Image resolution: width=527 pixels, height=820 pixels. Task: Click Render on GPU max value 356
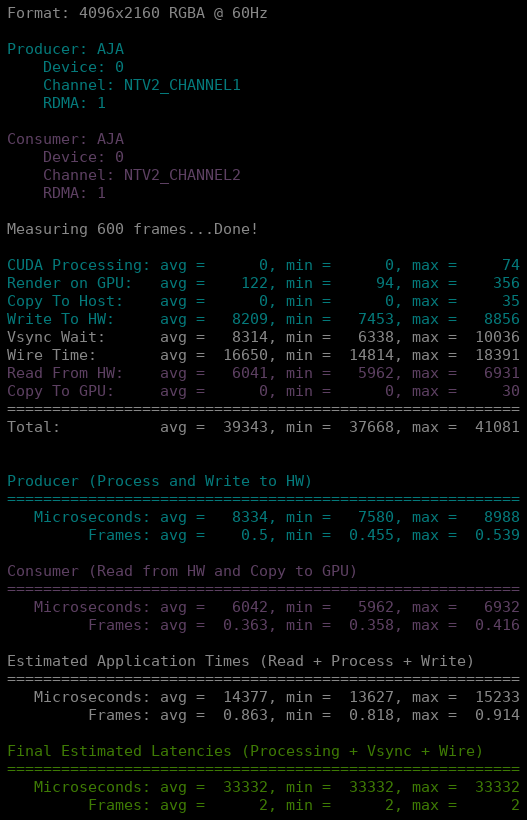(506, 283)
